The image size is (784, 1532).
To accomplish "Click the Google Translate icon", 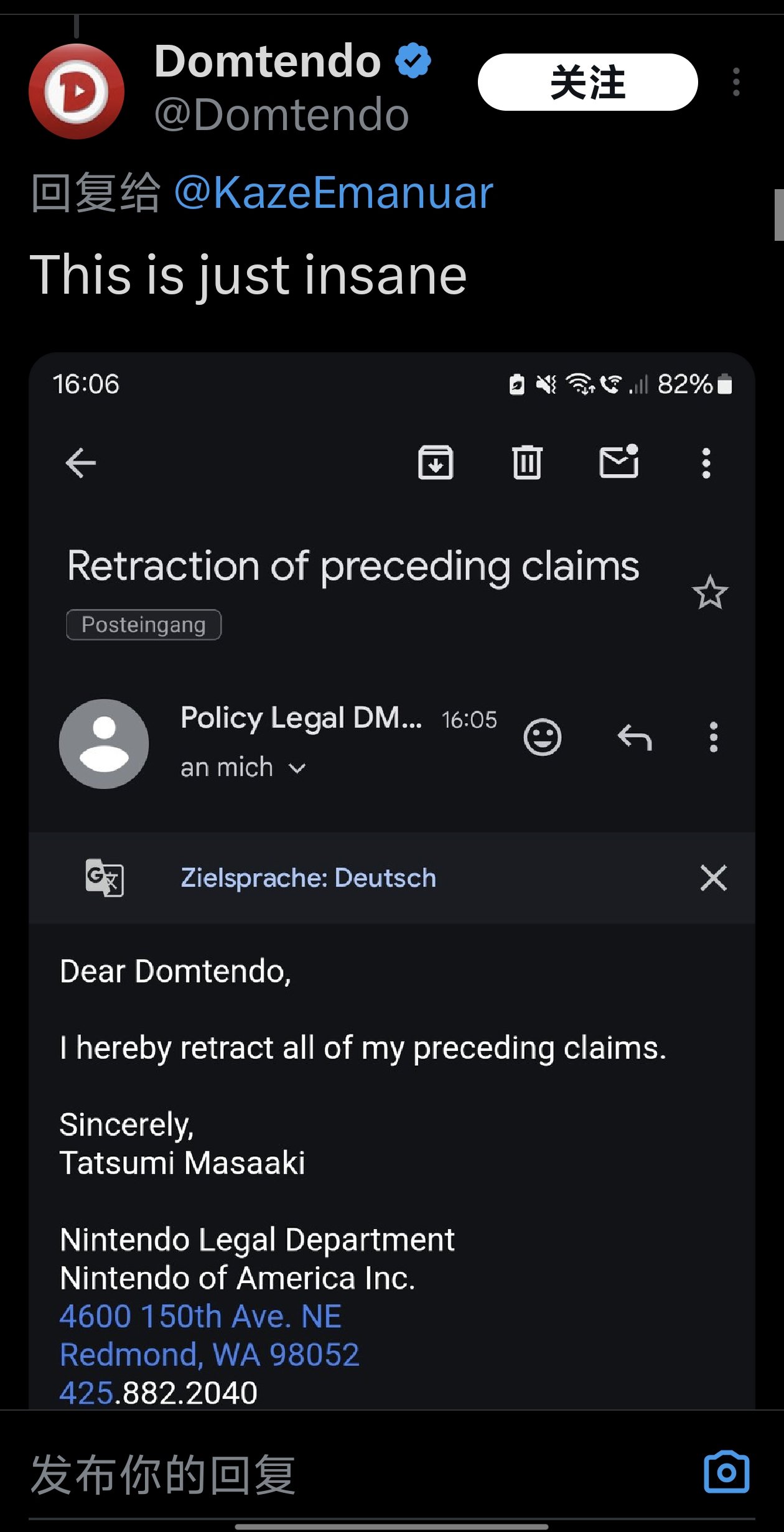I will [x=105, y=877].
